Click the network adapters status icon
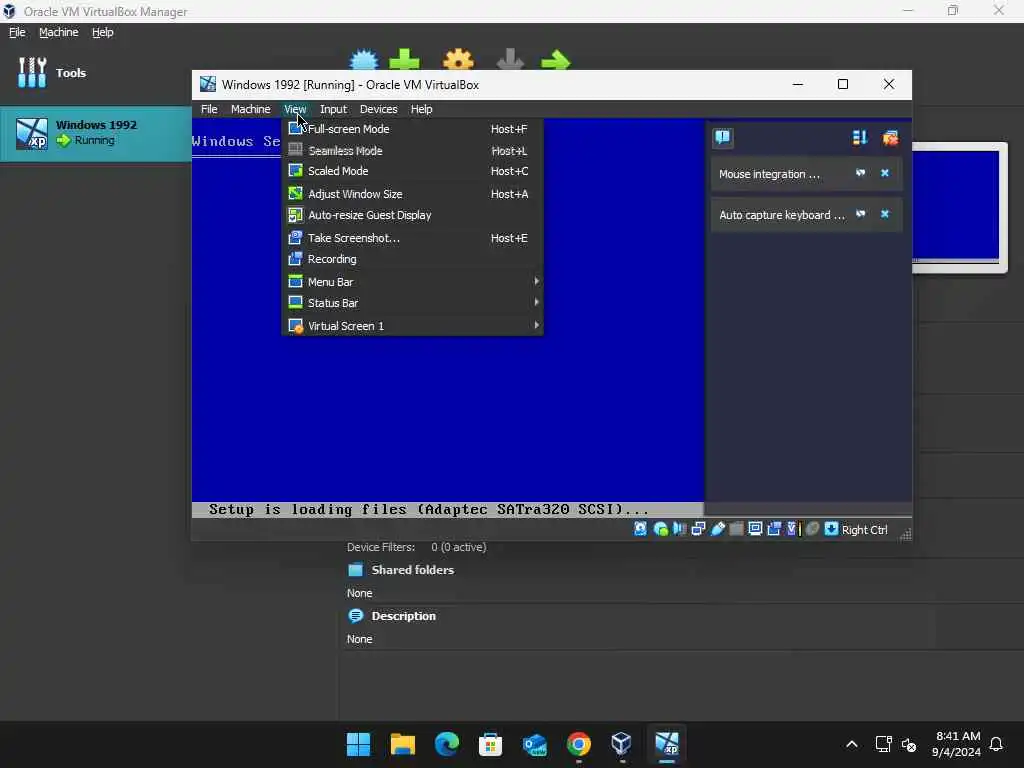 pyautogui.click(x=698, y=529)
